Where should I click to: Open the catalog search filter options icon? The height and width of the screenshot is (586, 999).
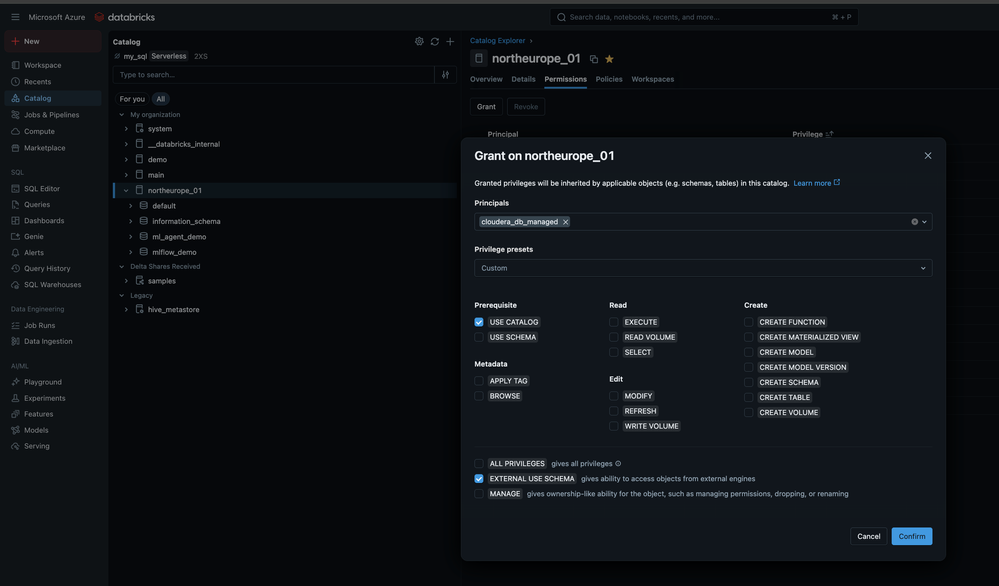tap(445, 75)
